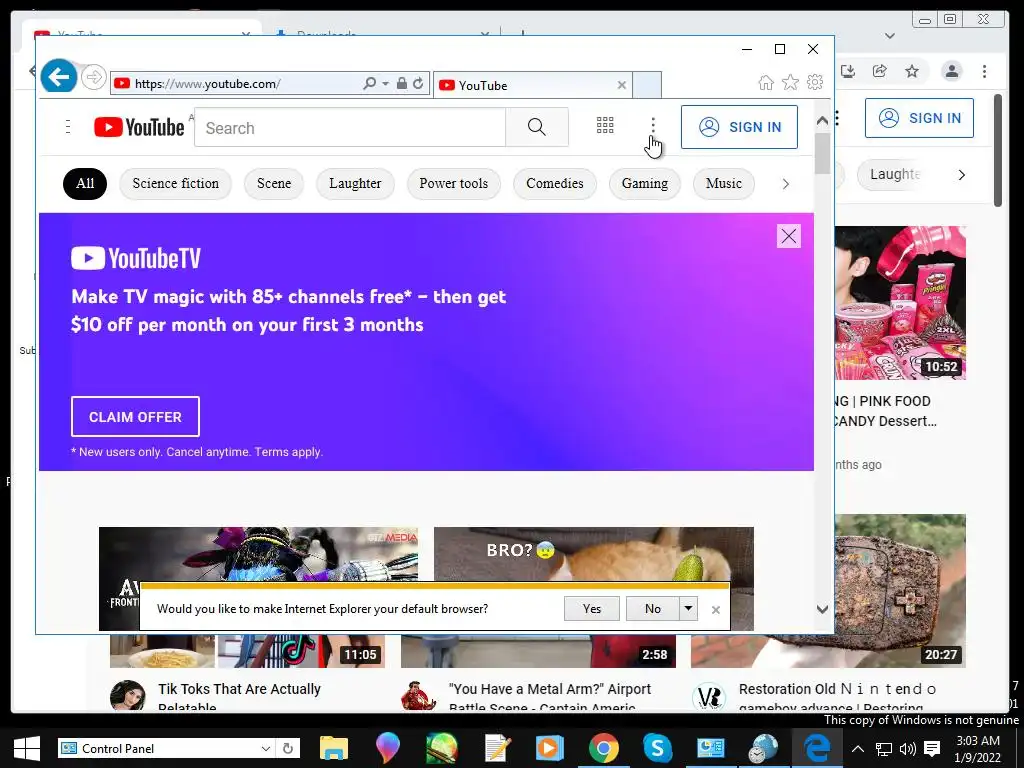The width and height of the screenshot is (1024, 768).
Task: Open the IE Tools gear icon
Action: (815, 82)
